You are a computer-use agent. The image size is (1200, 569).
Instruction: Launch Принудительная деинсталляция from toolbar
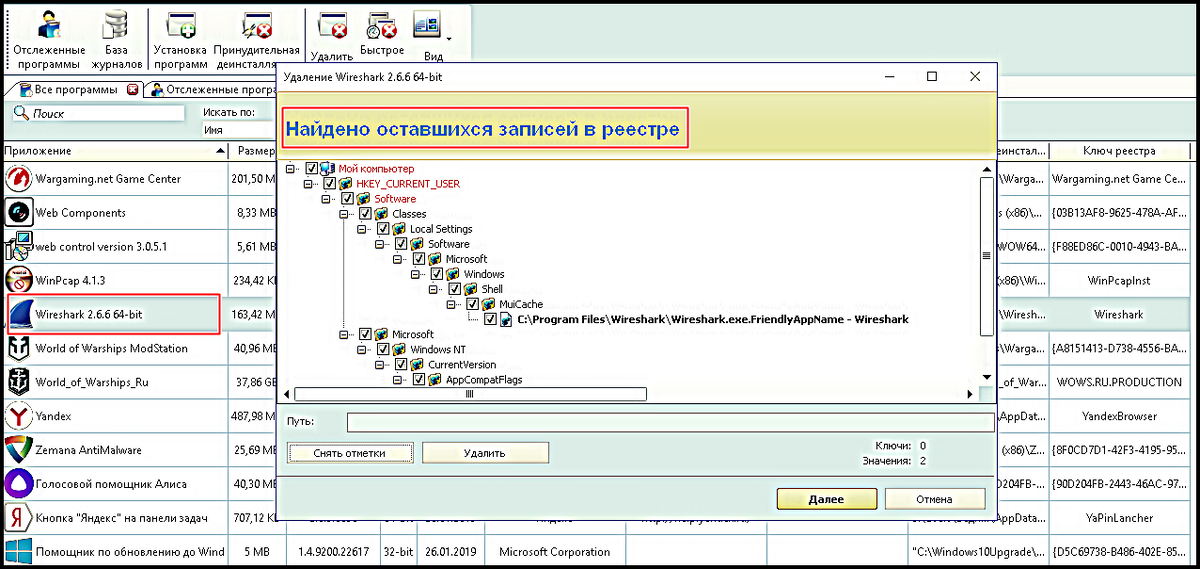click(x=257, y=41)
